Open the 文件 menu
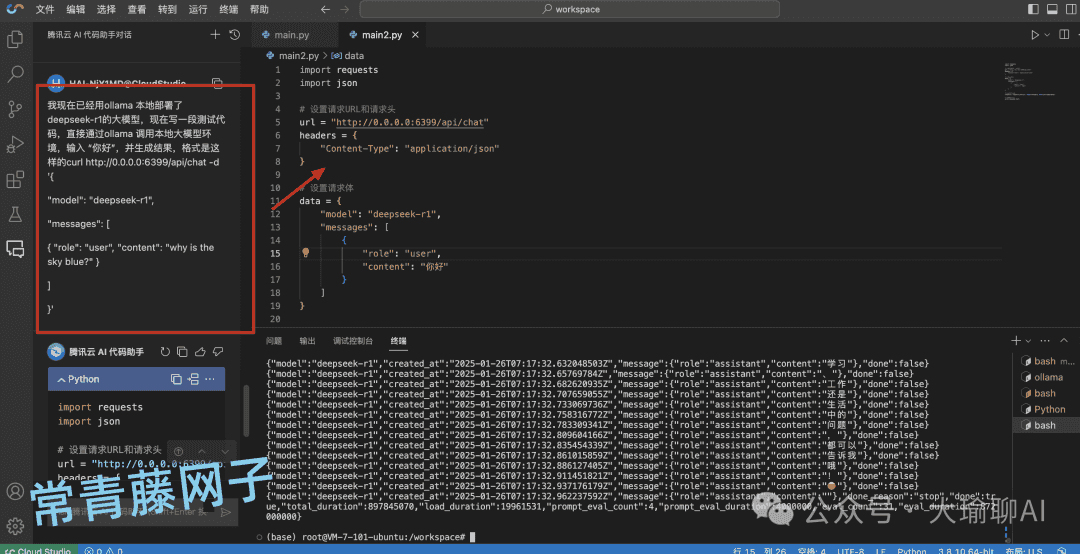The height and width of the screenshot is (554, 1080). tap(45, 9)
